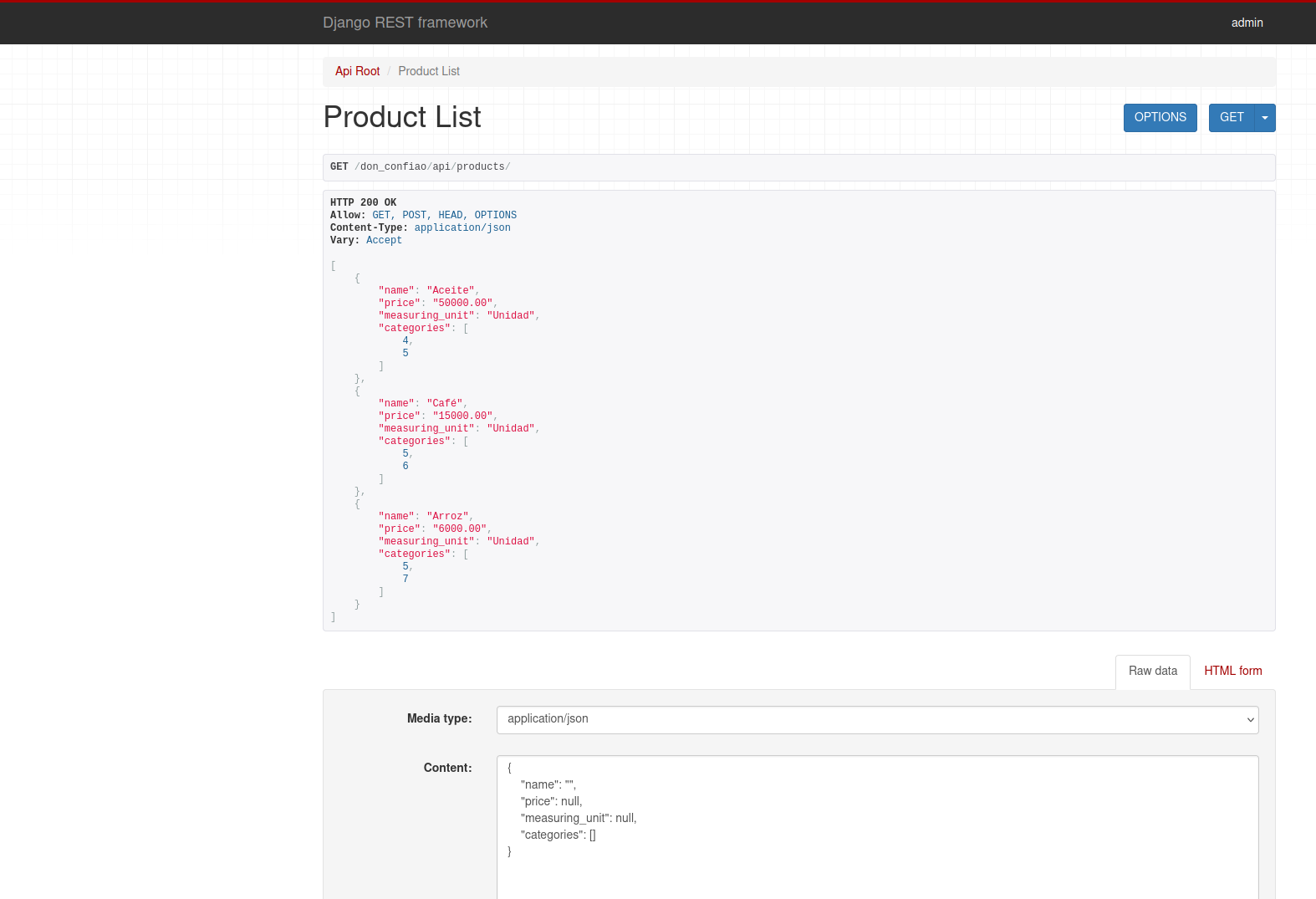This screenshot has height=899, width=1316.
Task: Click the HTTP 200 OK status text
Action: pos(364,202)
